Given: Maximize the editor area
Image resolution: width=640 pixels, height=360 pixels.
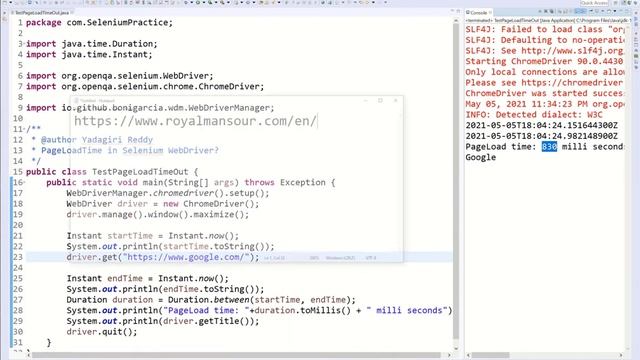Looking at the screenshot, I should (458, 11).
